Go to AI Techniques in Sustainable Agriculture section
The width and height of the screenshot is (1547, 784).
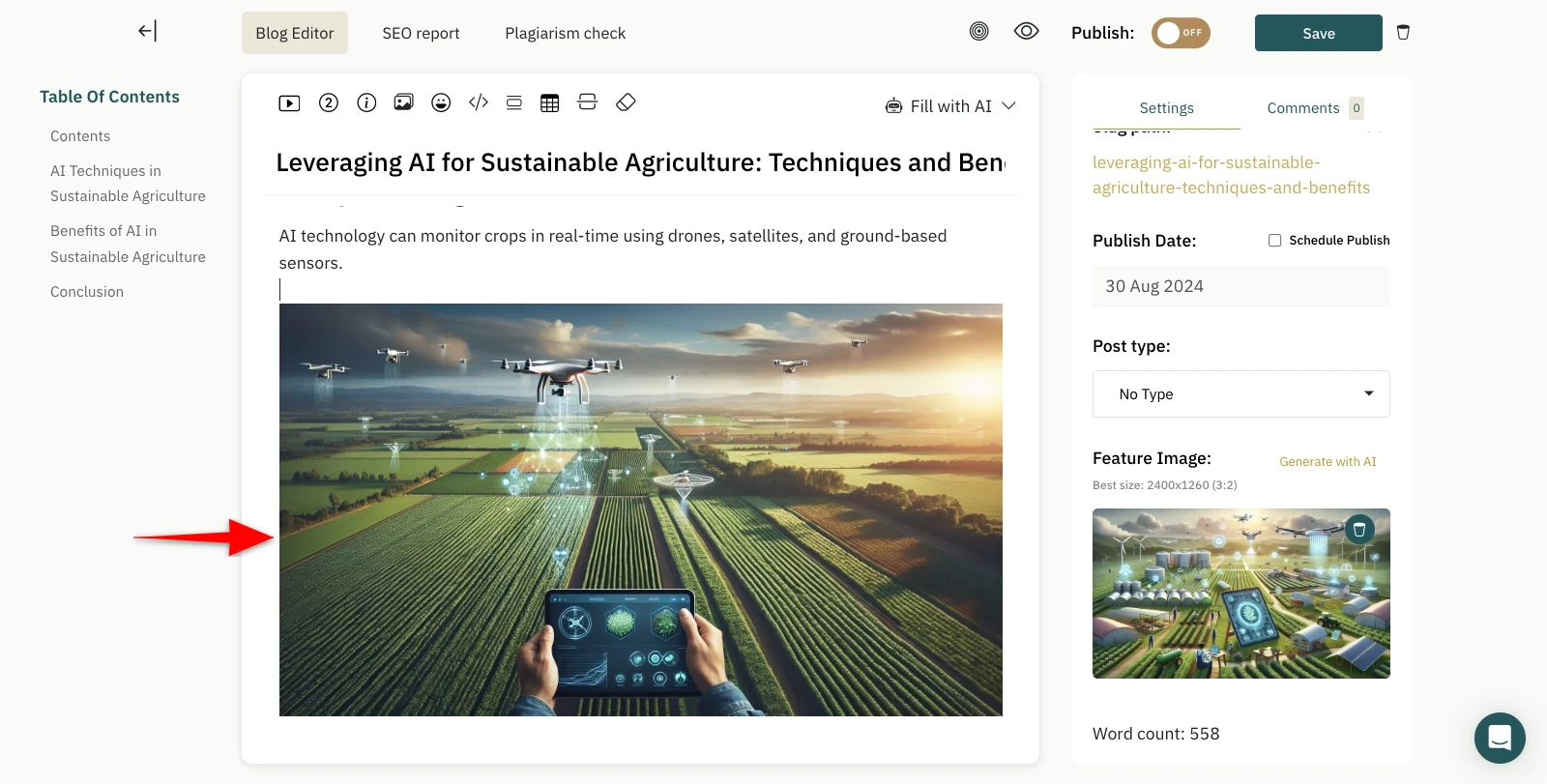tap(128, 184)
